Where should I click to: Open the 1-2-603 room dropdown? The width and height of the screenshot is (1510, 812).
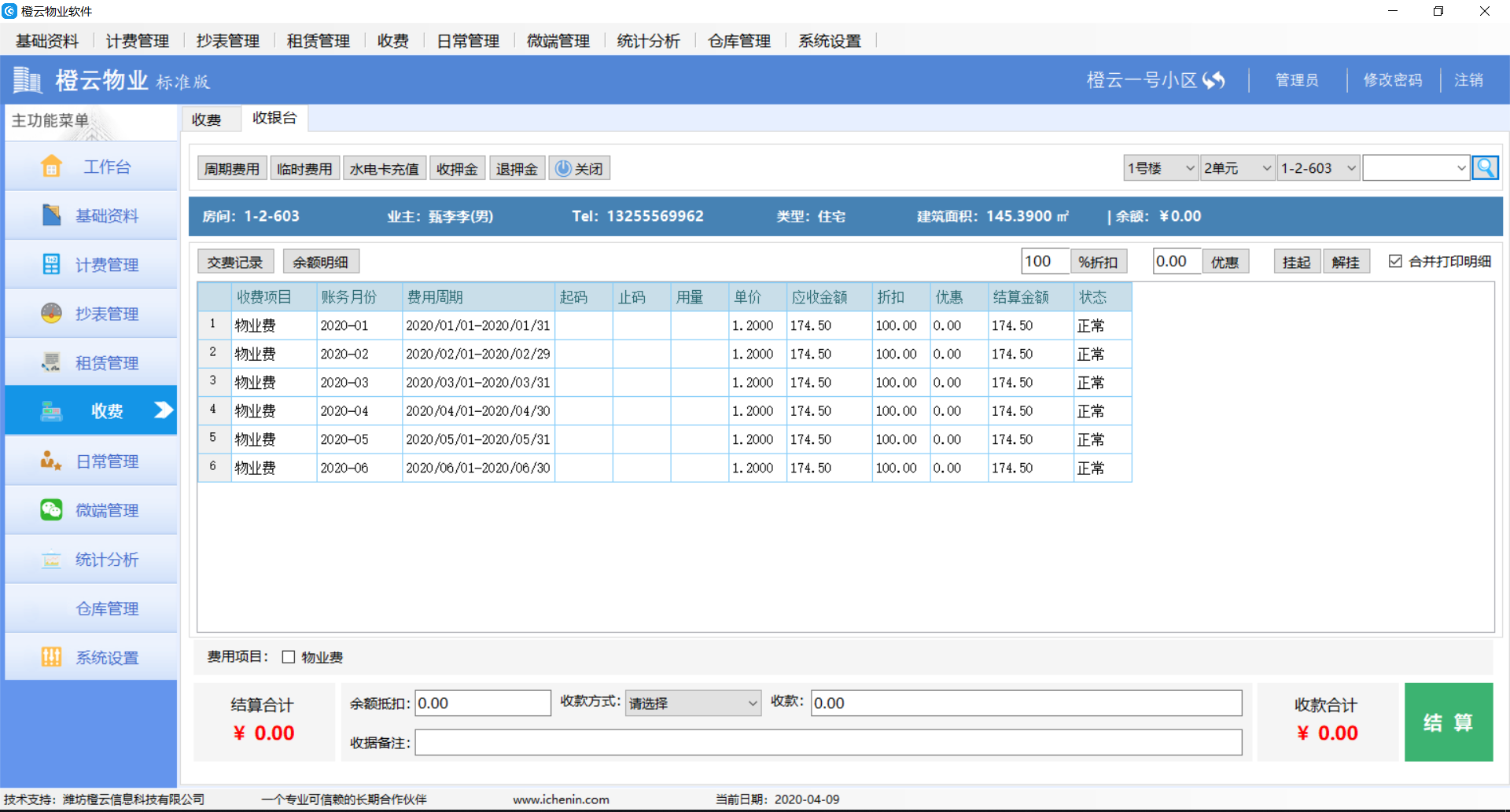pos(1319,168)
